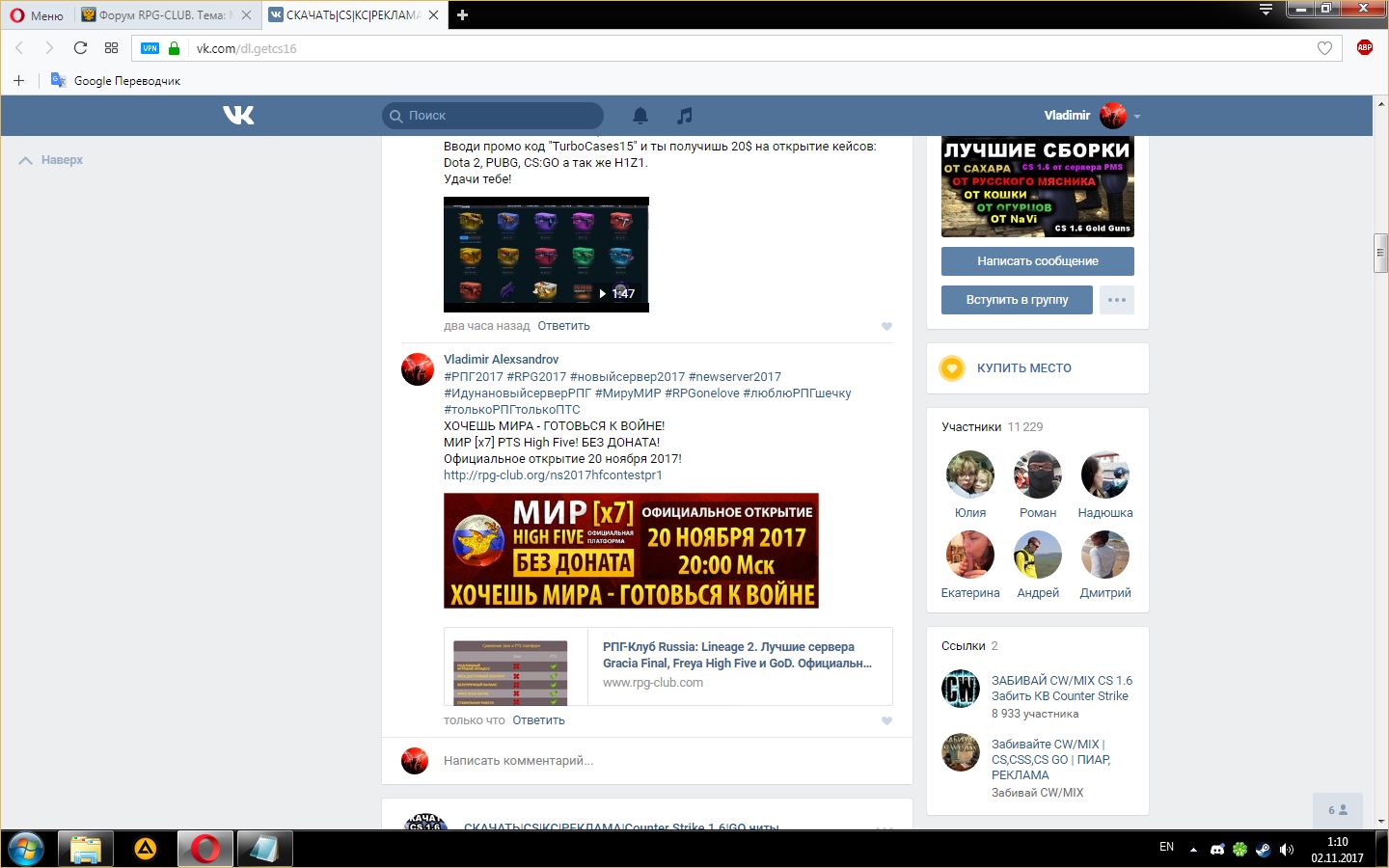Screen dimensions: 1389x868
Task: Open the РПГ-Клуб Russia link preview
Action: tap(667, 666)
